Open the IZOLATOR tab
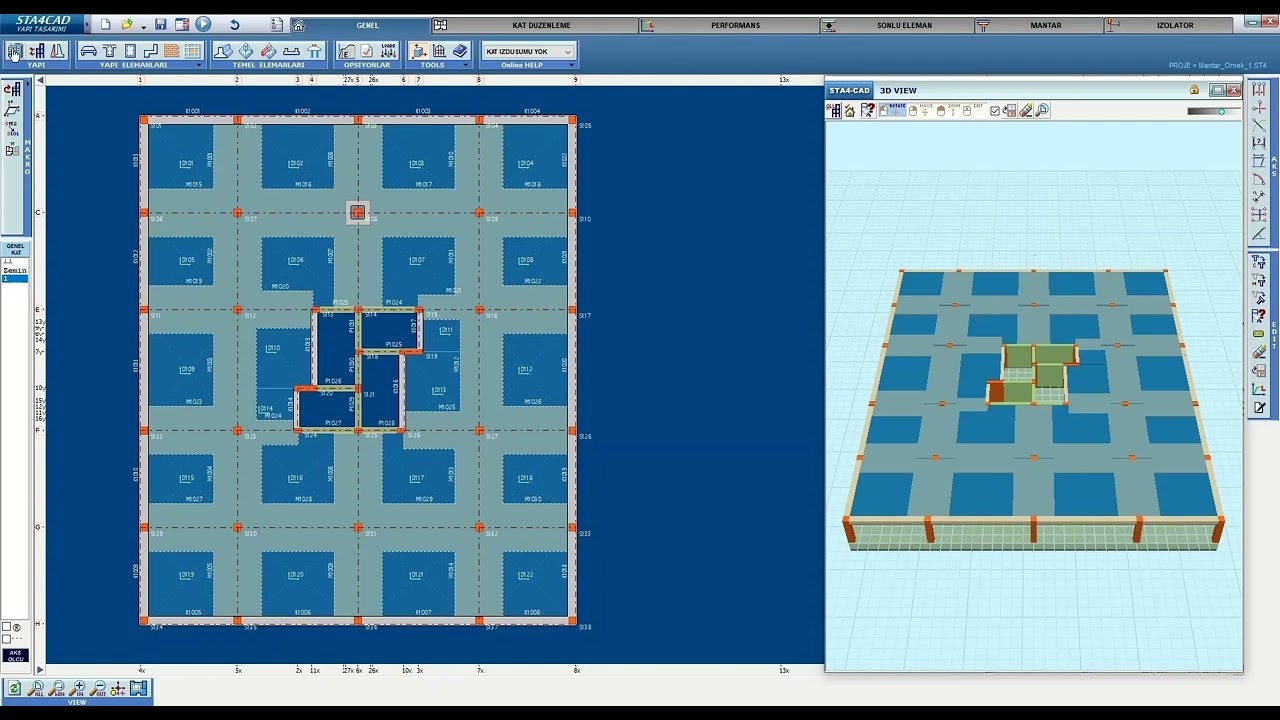Viewport: 1280px width, 720px height. pyautogui.click(x=1174, y=25)
